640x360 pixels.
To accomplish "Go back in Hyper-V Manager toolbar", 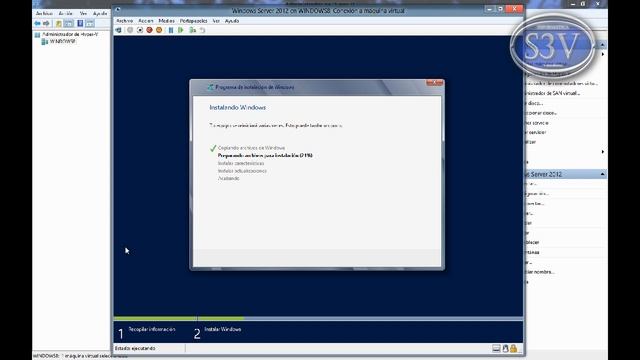I will (38, 23).
